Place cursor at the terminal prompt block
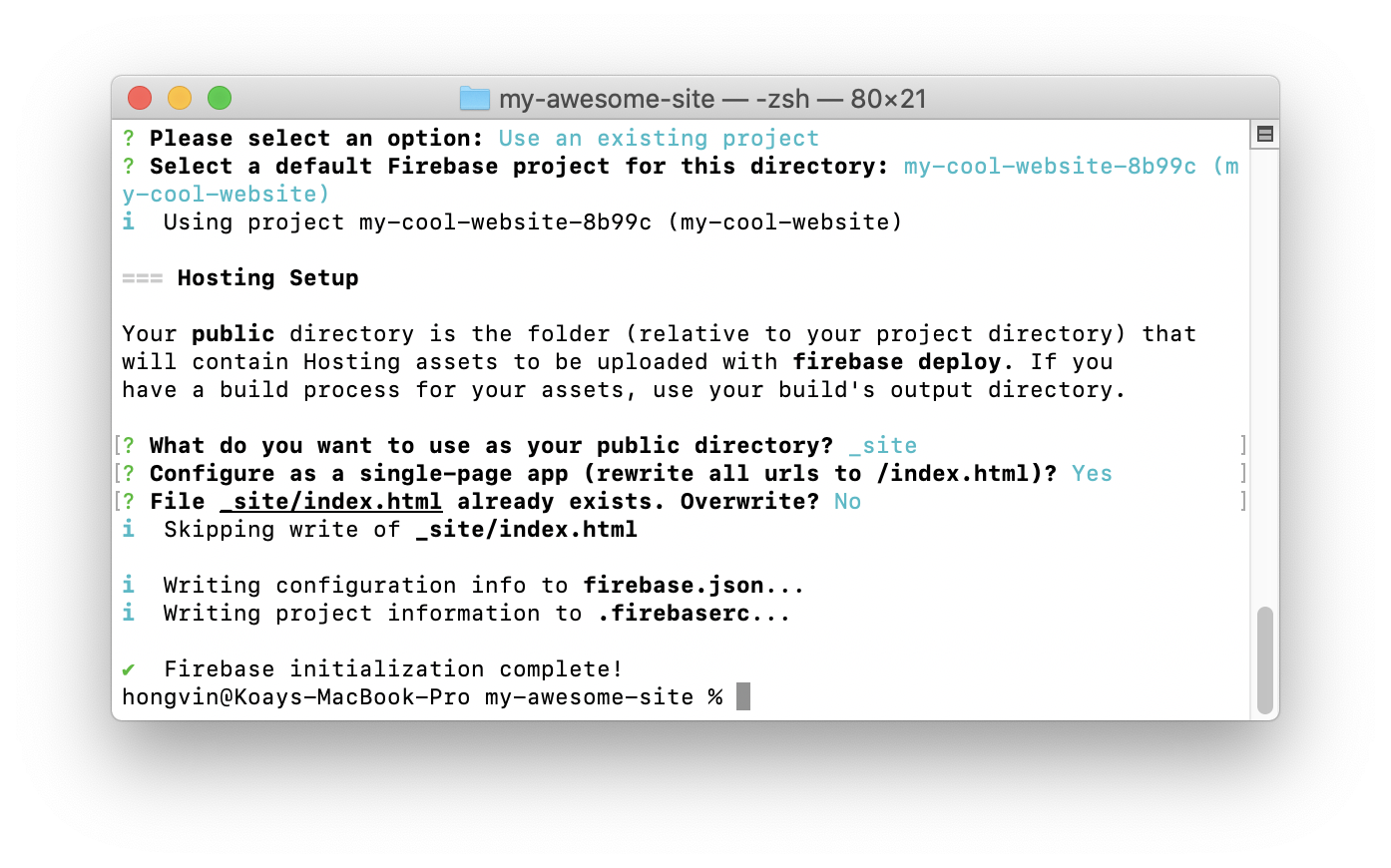 point(743,696)
